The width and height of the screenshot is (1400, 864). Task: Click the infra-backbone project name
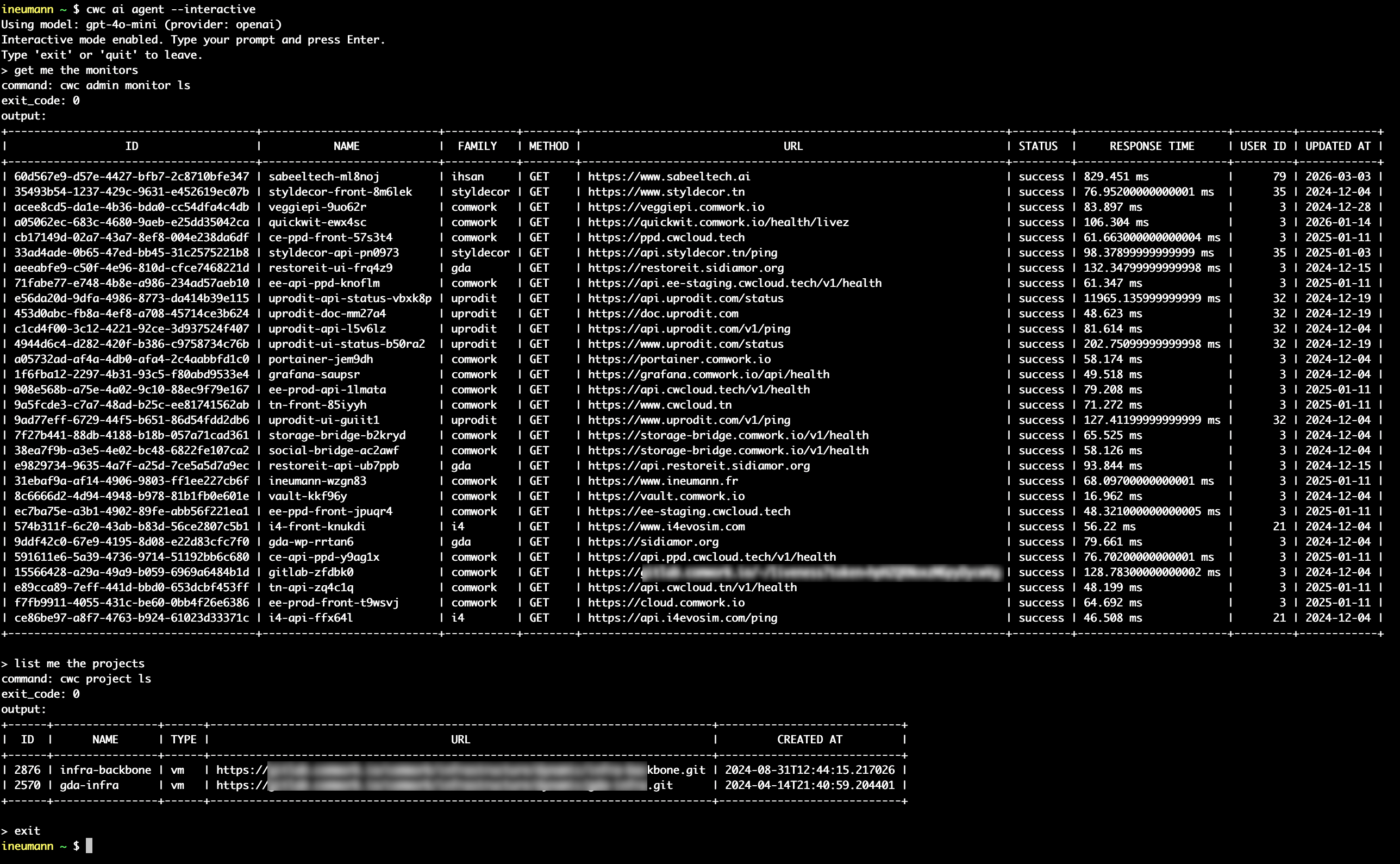pos(106,771)
